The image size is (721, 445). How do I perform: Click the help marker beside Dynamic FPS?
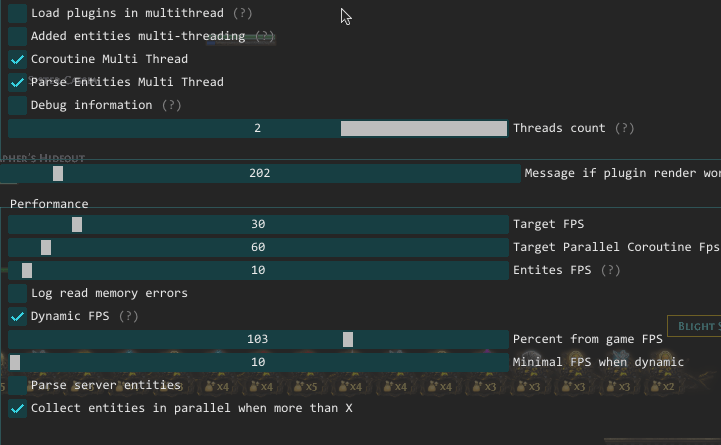pyautogui.click(x=128, y=316)
